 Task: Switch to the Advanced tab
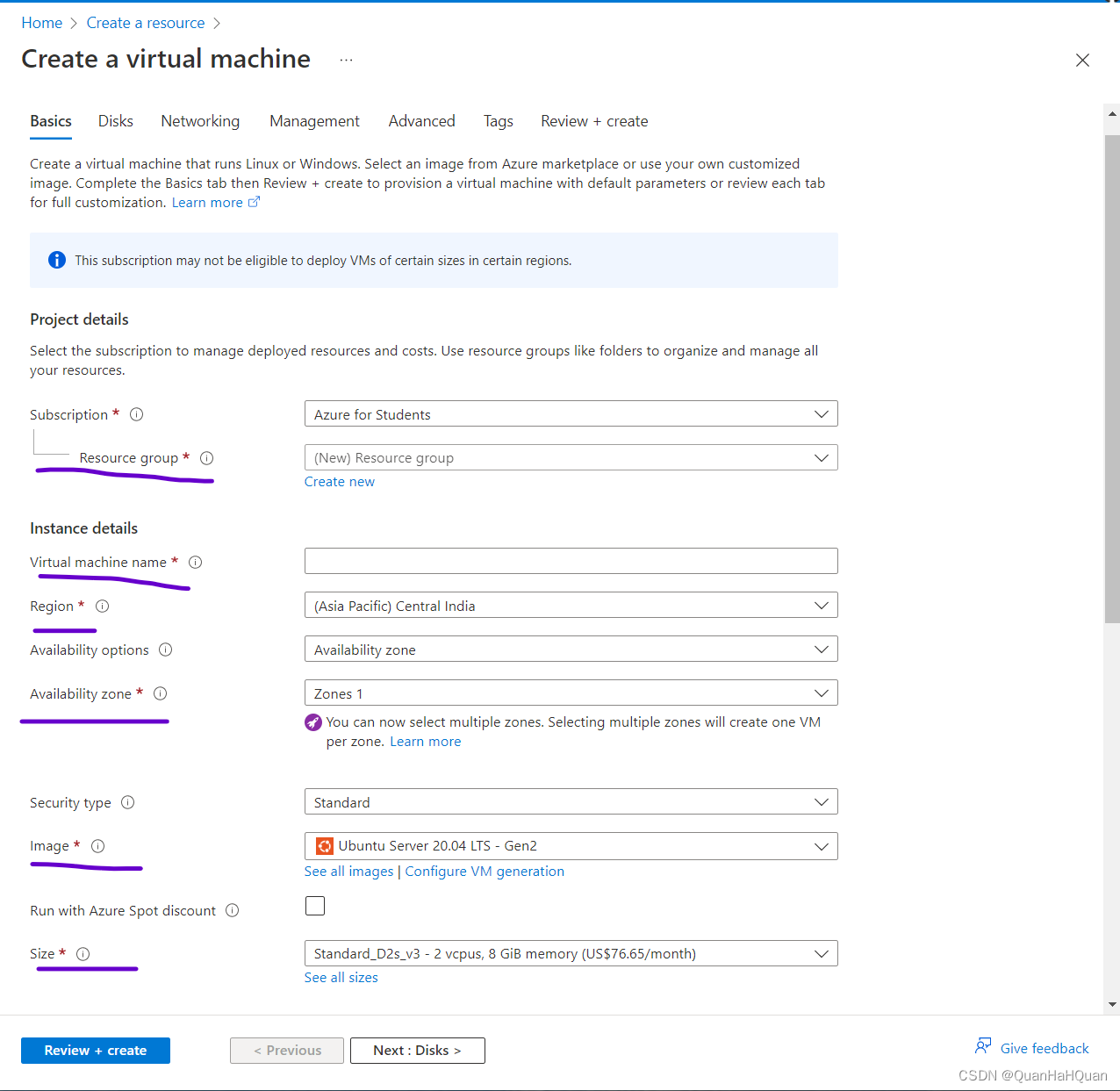(x=422, y=121)
